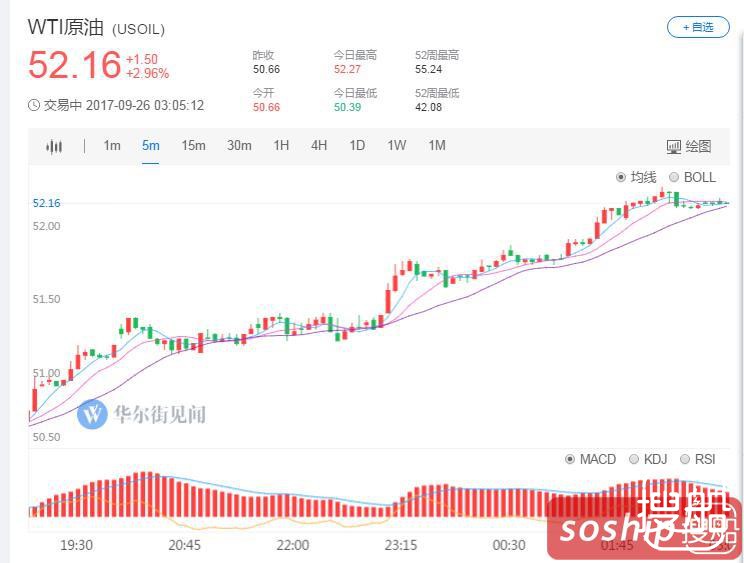Click the 51.50 axis label

pos(46,299)
